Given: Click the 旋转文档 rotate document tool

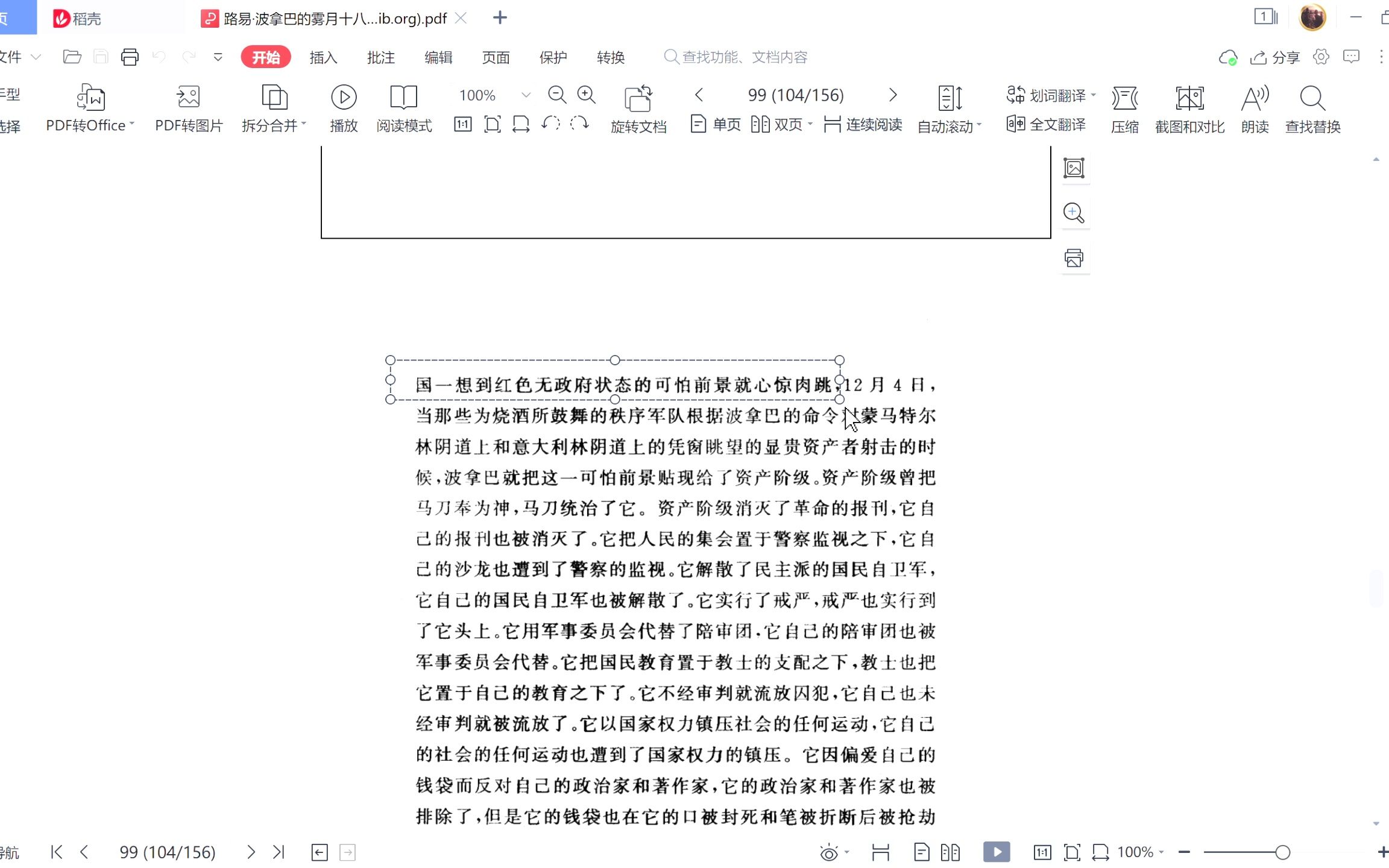Looking at the screenshot, I should click(x=638, y=108).
